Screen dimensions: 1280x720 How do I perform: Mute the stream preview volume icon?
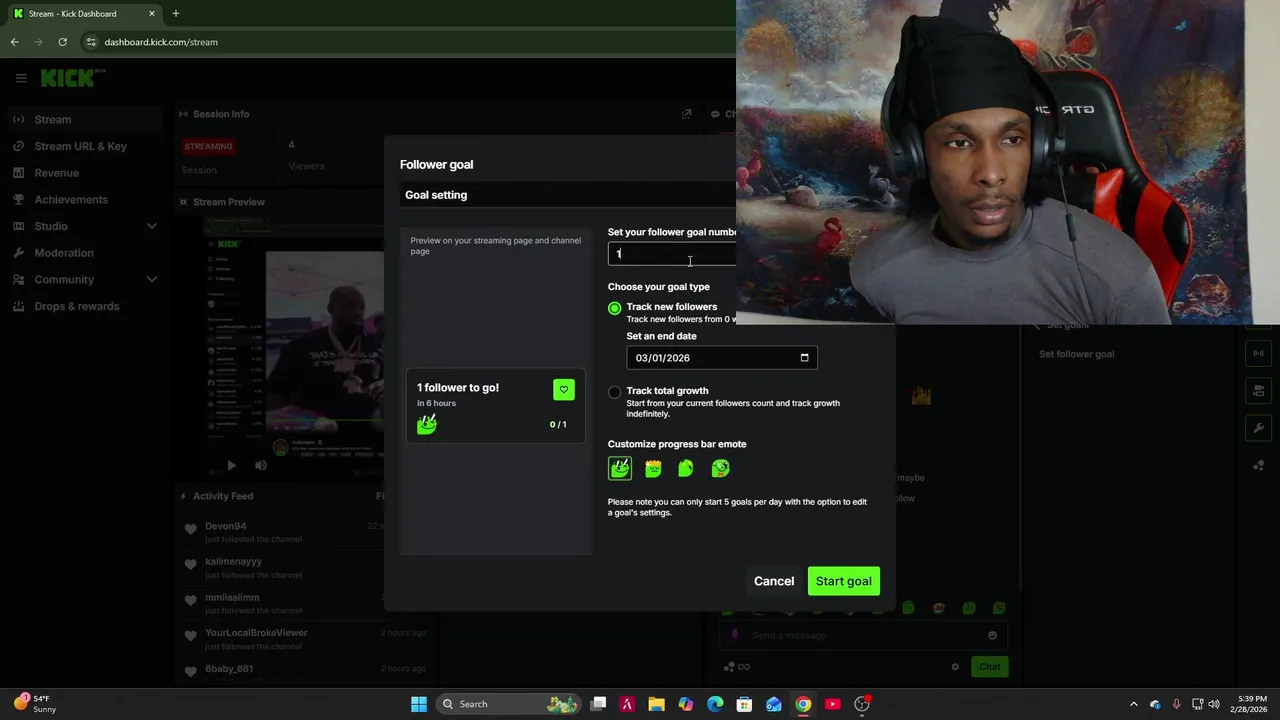[260, 465]
